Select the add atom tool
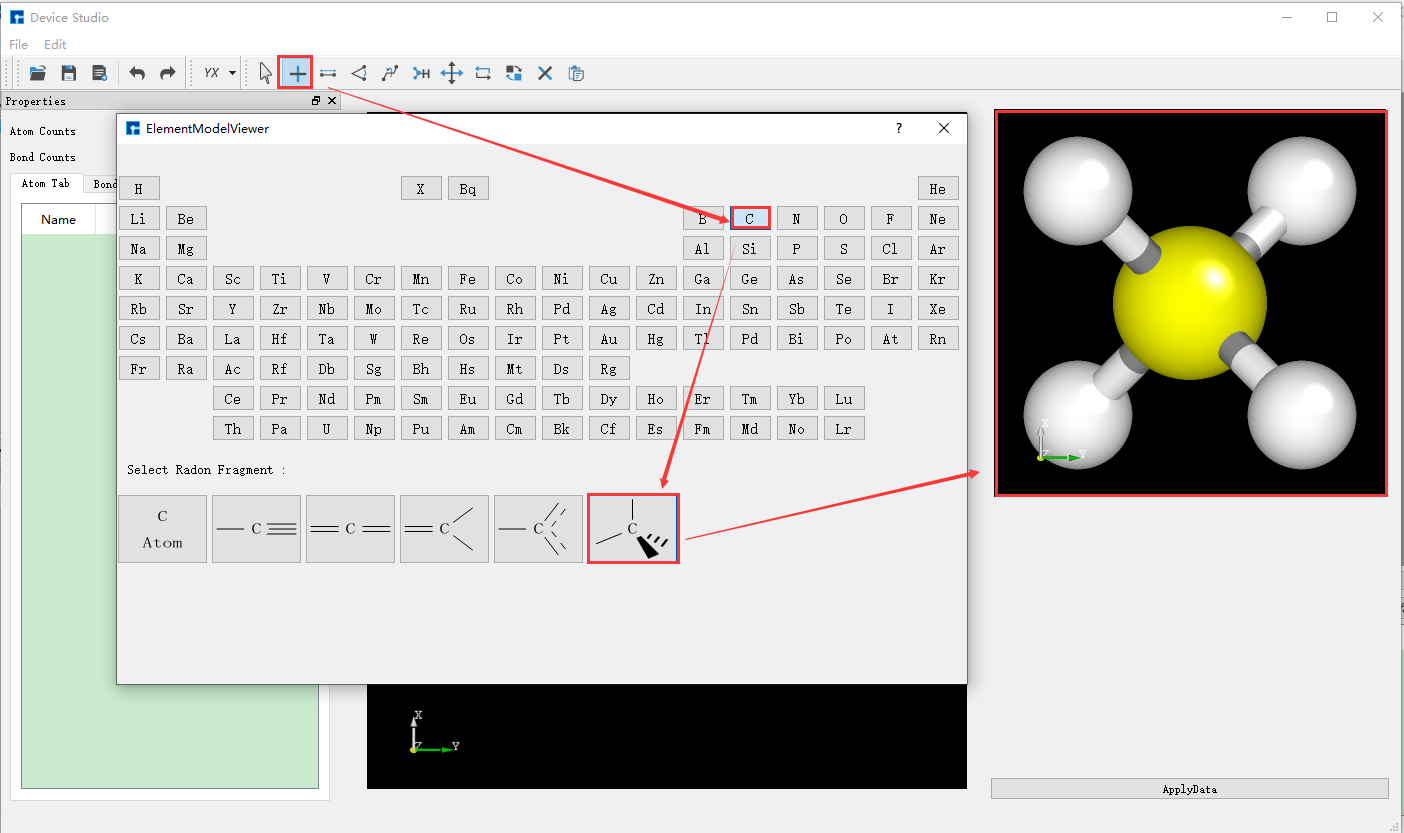The height and width of the screenshot is (833, 1404). pyautogui.click(x=295, y=72)
